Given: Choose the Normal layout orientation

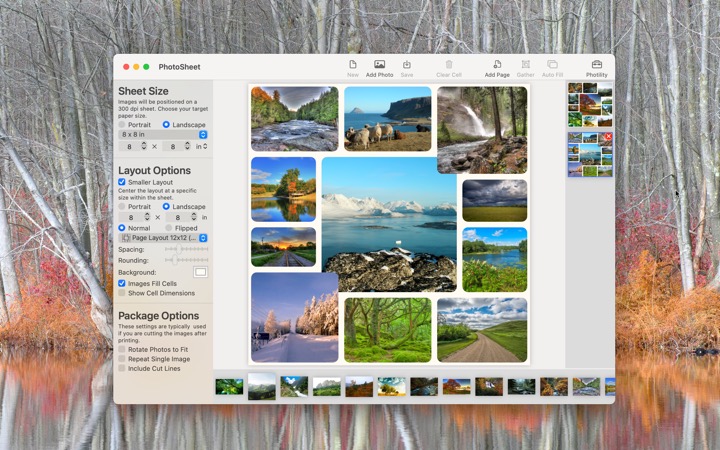Looking at the screenshot, I should click(122, 228).
